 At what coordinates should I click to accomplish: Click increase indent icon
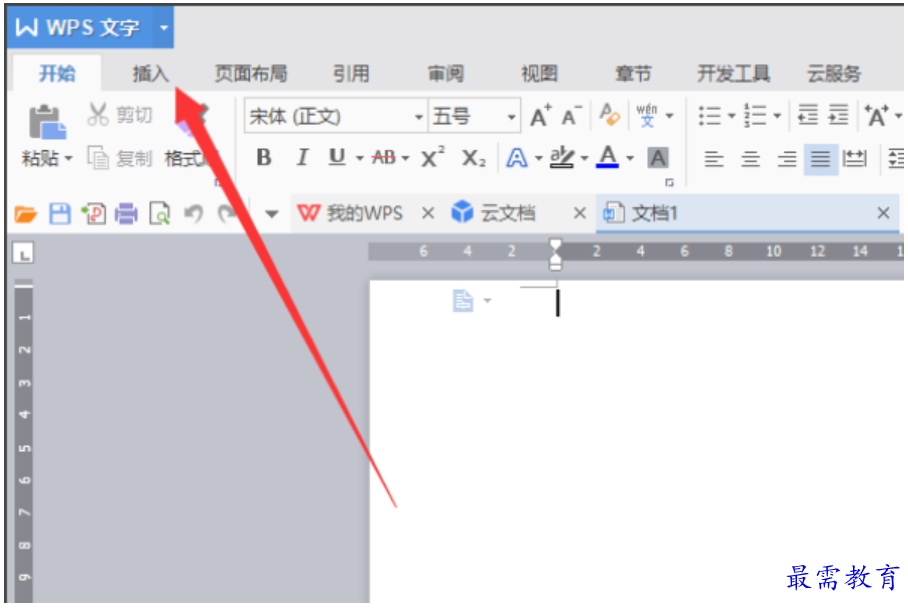click(838, 115)
